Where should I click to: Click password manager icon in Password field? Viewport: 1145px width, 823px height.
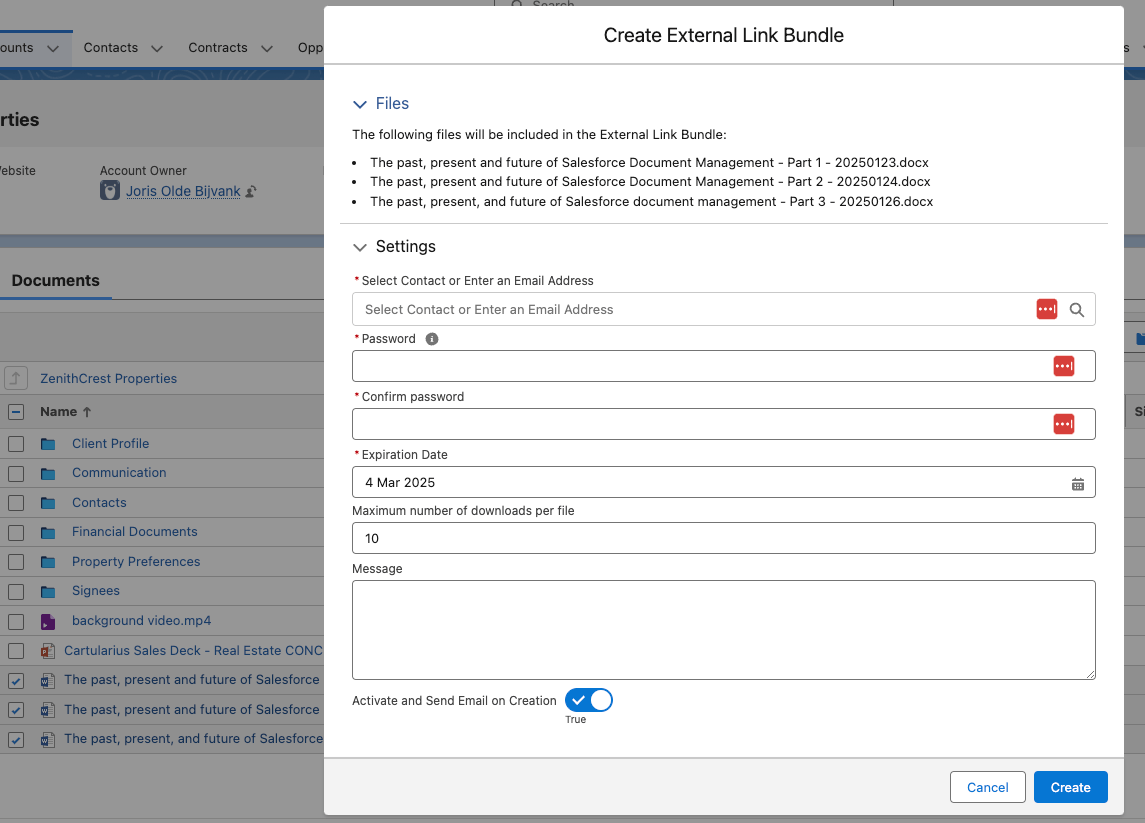click(x=1063, y=366)
